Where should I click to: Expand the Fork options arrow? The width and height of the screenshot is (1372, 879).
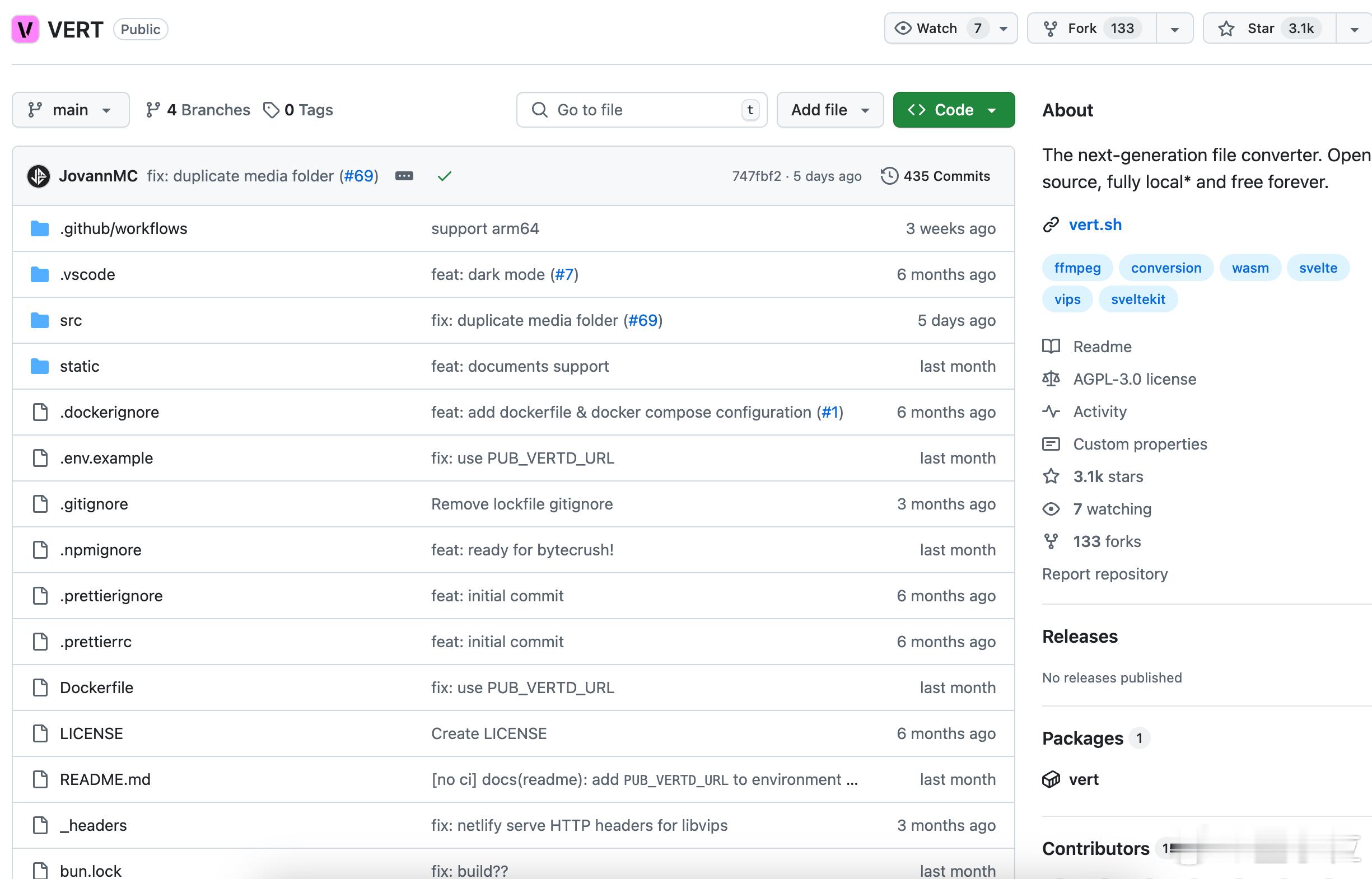pos(1174,29)
